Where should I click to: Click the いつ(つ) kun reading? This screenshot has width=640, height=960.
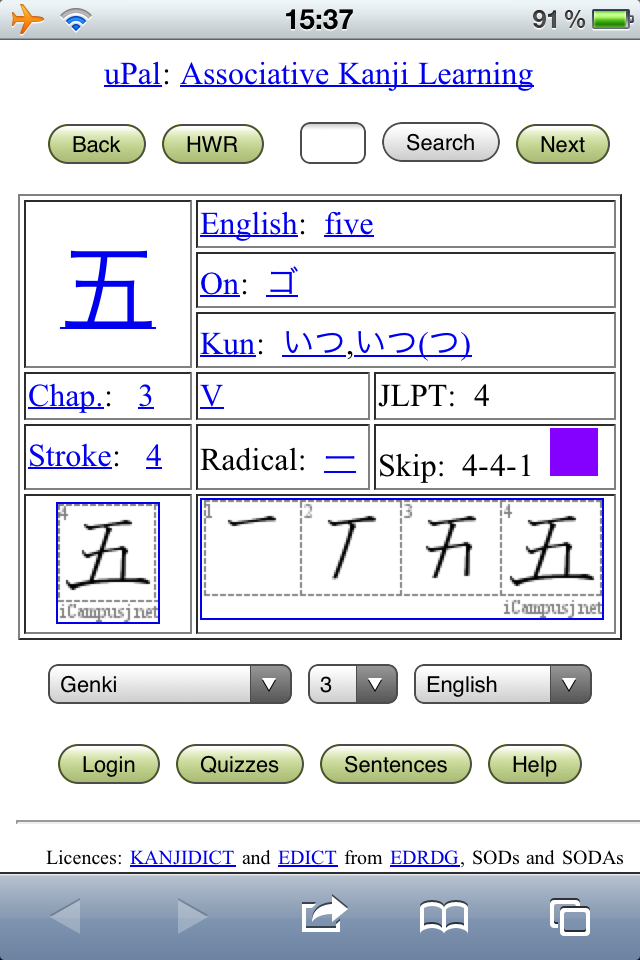[413, 343]
